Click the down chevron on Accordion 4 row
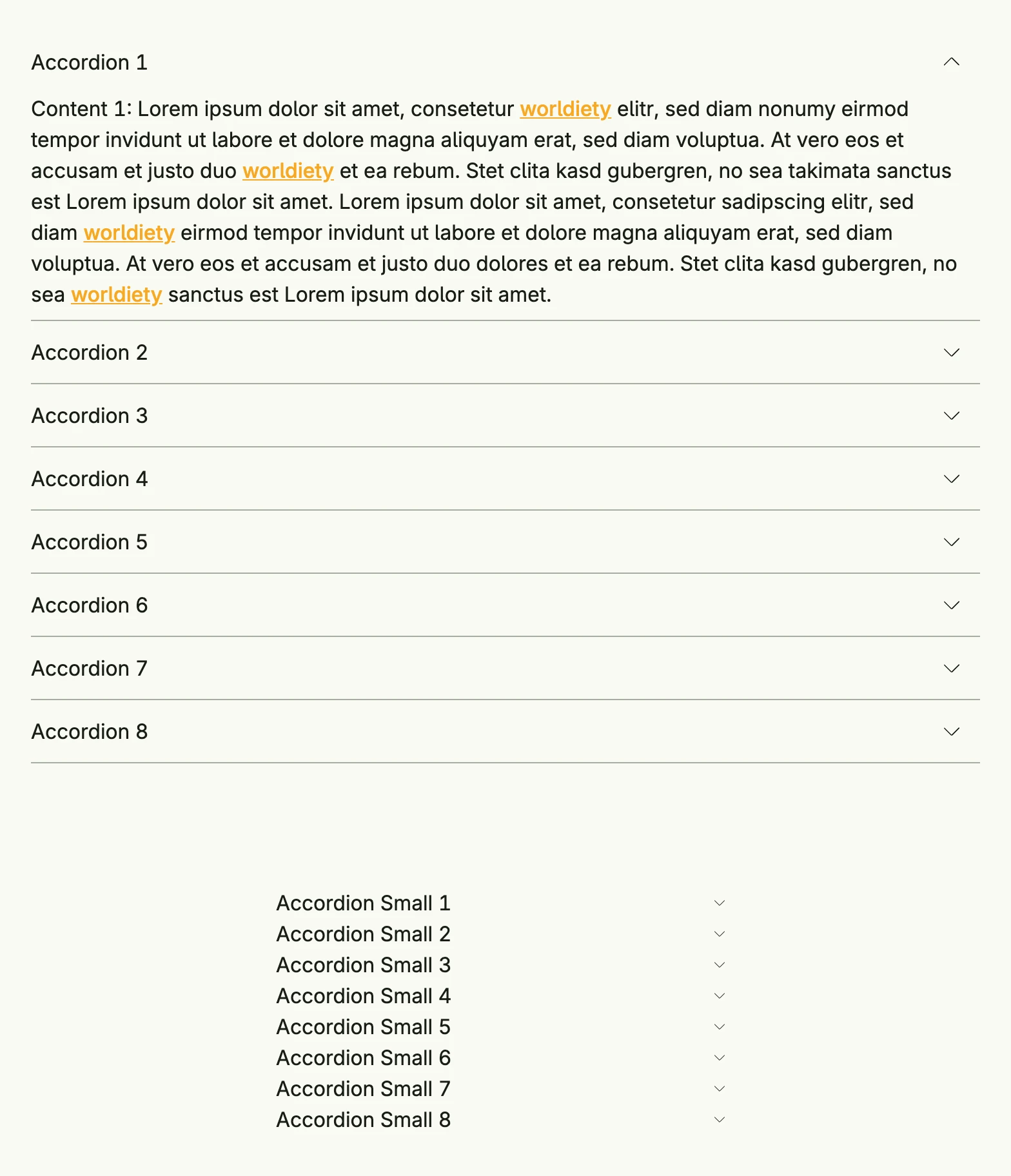Image resolution: width=1011 pixels, height=1176 pixels. [x=951, y=478]
